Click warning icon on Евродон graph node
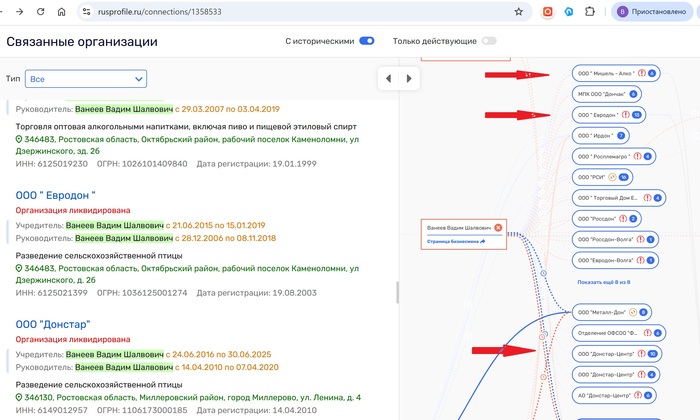The width and height of the screenshot is (700, 420). [626, 115]
